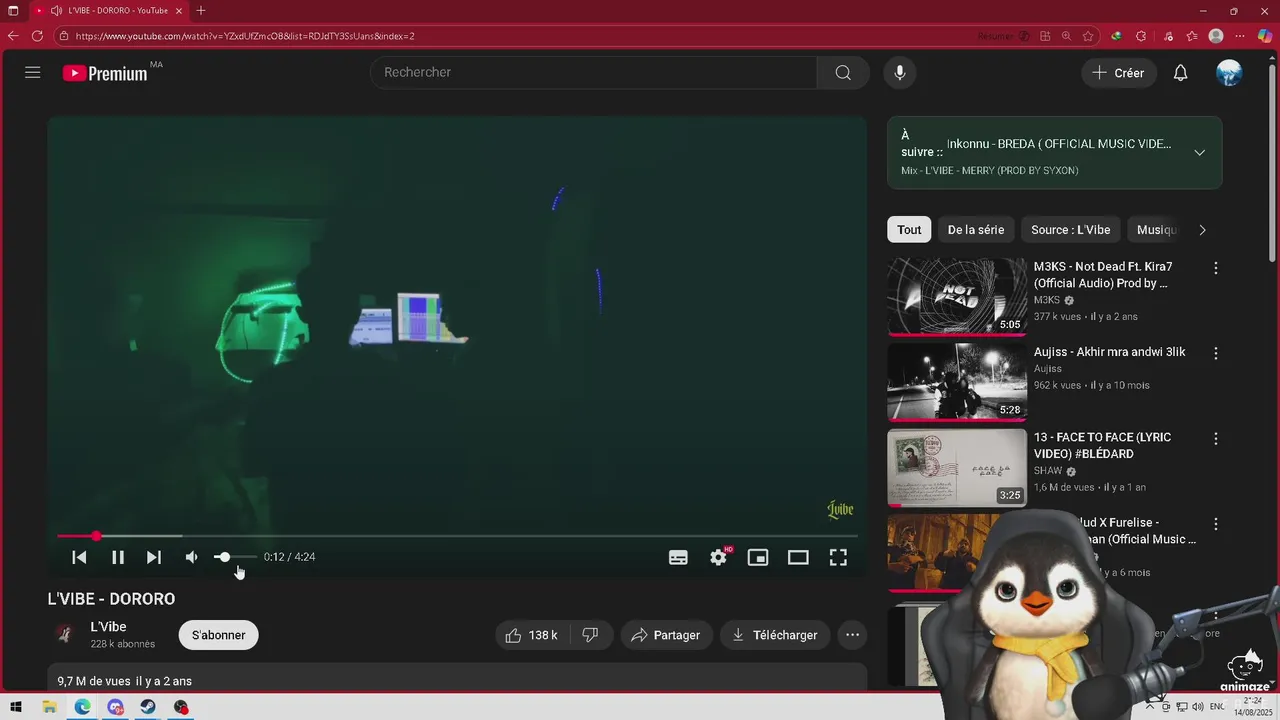Open File Explorer from taskbar
The image size is (1280, 720).
pyautogui.click(x=49, y=707)
